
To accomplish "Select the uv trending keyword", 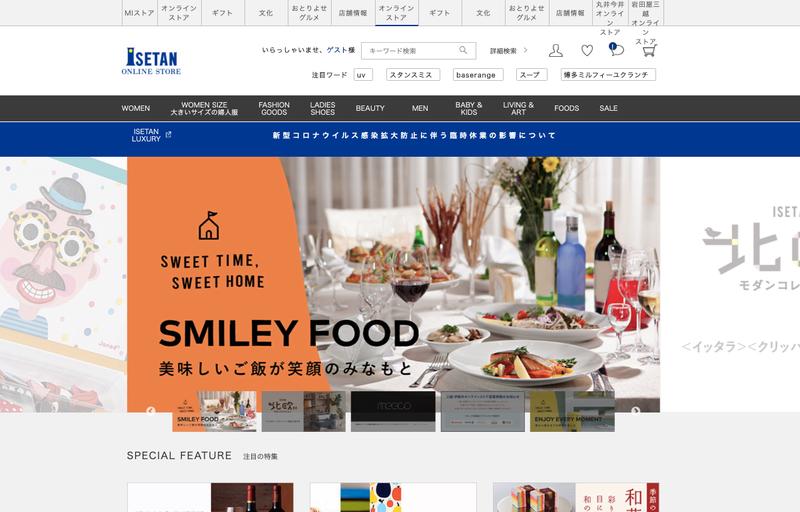I will click(x=363, y=75).
